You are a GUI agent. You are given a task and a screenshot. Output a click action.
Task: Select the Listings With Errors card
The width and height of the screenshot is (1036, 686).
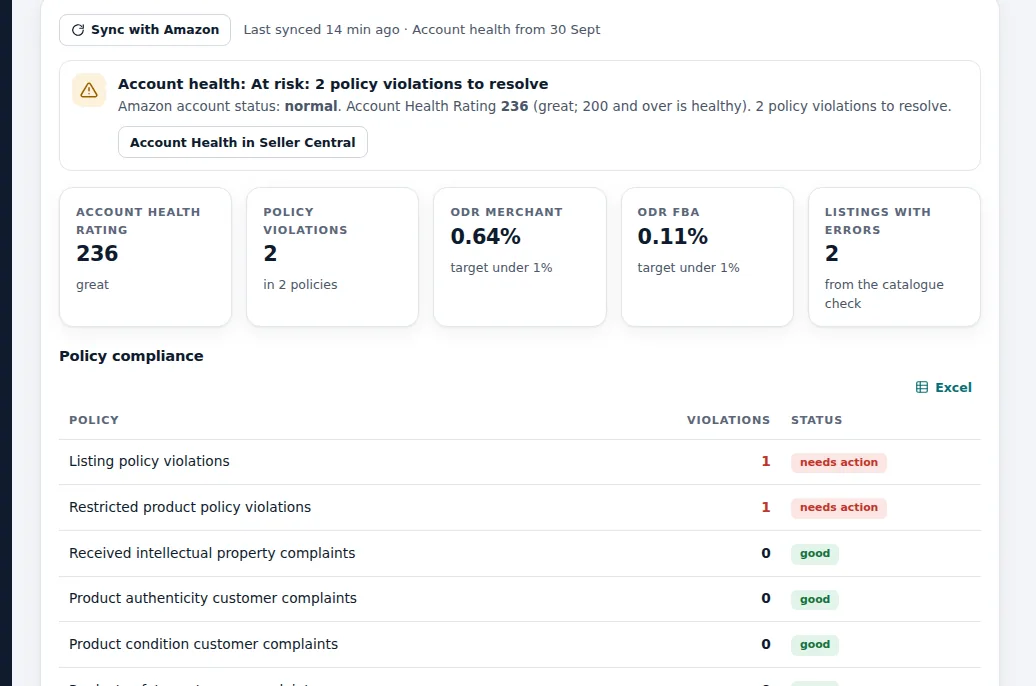point(894,256)
